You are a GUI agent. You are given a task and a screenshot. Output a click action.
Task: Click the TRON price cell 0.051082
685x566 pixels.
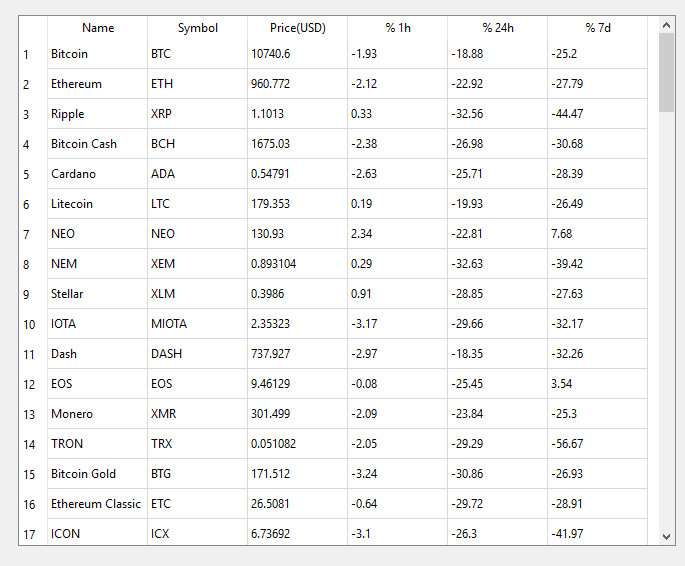pyautogui.click(x=298, y=444)
